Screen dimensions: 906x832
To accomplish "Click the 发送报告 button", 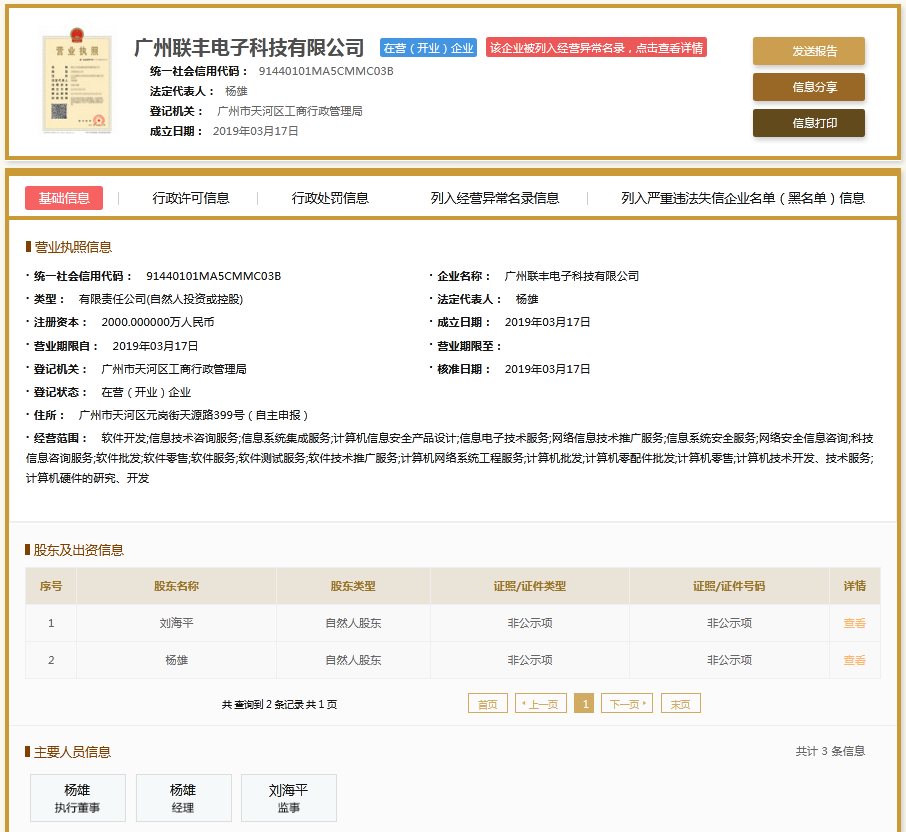I will coord(808,51).
